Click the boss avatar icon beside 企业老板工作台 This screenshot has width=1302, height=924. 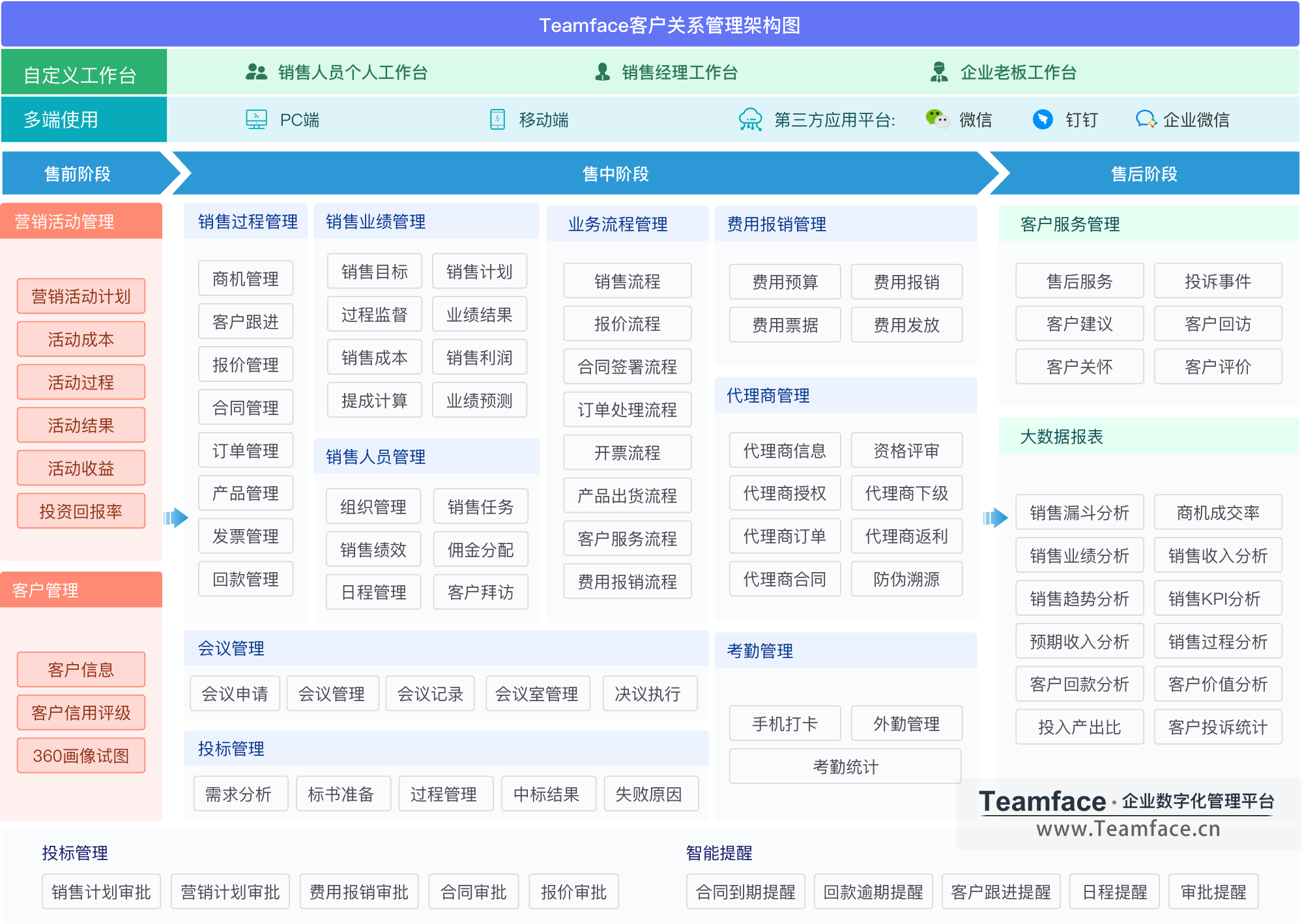click(x=939, y=72)
